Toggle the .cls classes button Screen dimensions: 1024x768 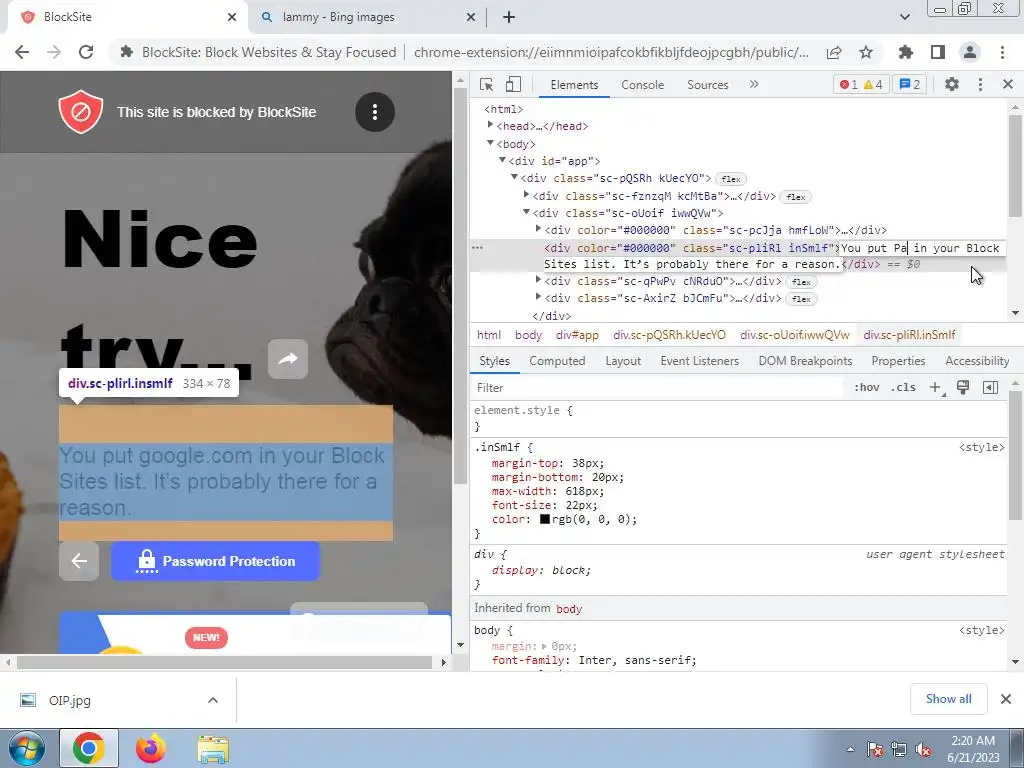pyautogui.click(x=903, y=388)
